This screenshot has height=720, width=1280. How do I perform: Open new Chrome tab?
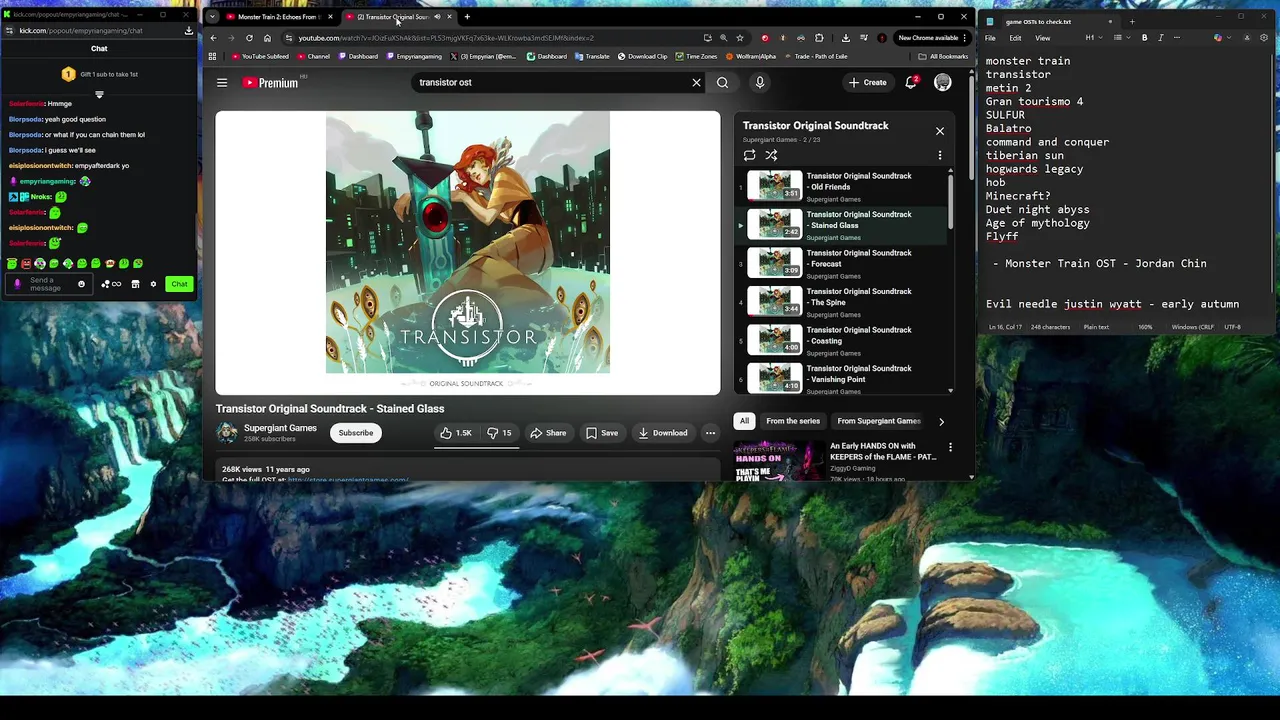click(x=467, y=17)
